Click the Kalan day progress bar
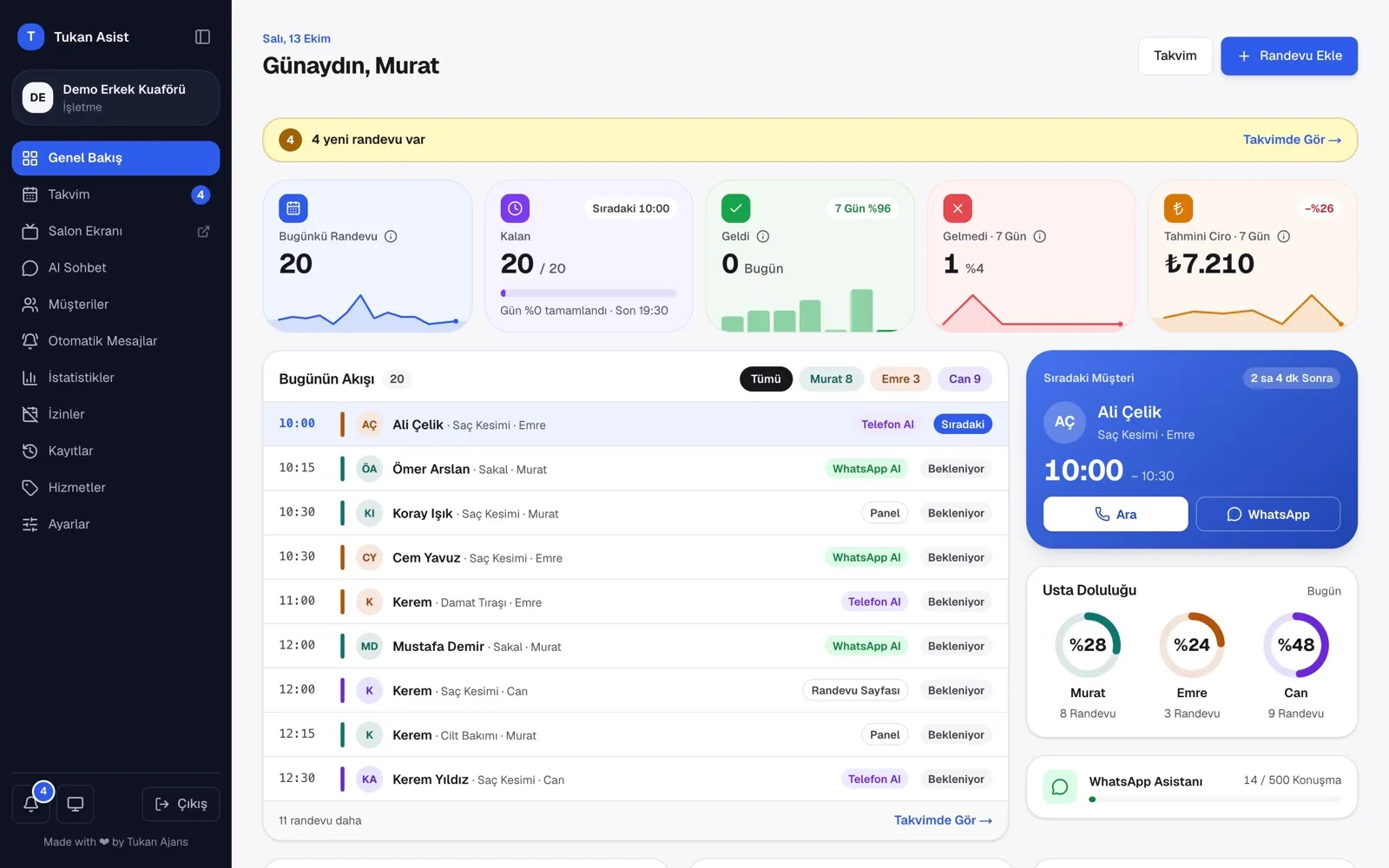Image resolution: width=1389 pixels, height=868 pixels. pos(589,293)
